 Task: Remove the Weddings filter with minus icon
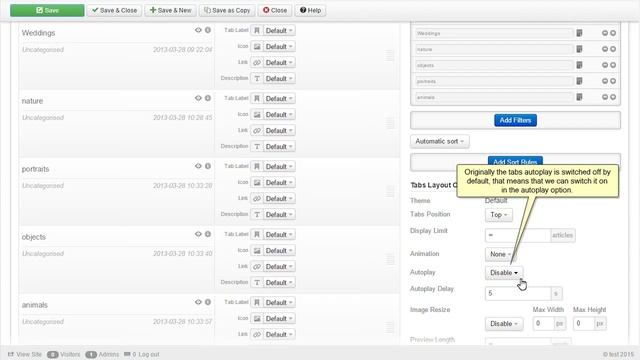tap(605, 33)
